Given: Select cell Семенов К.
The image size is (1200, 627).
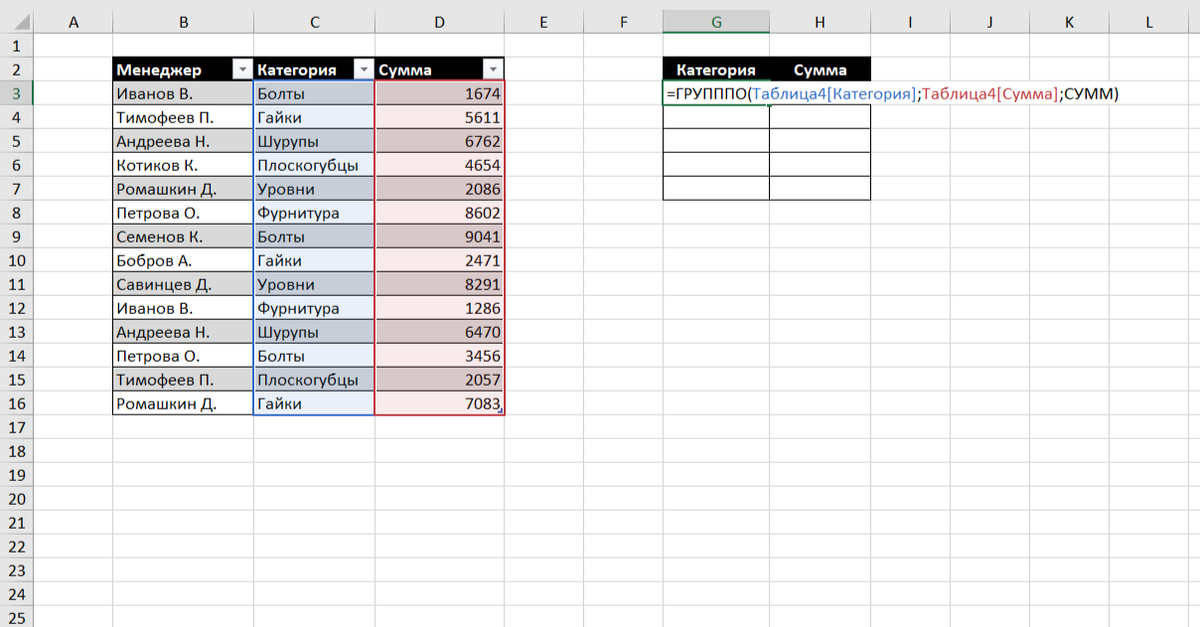Looking at the screenshot, I should pyautogui.click(x=183, y=236).
